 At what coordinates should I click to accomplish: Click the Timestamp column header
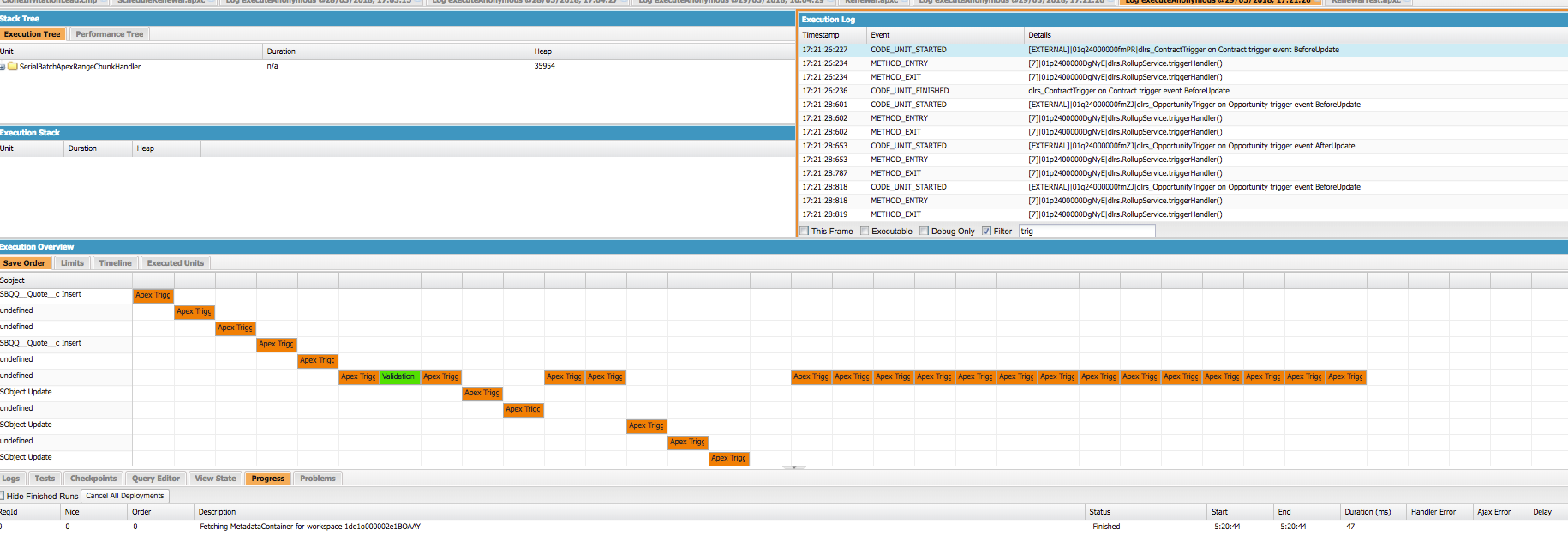(x=832, y=35)
